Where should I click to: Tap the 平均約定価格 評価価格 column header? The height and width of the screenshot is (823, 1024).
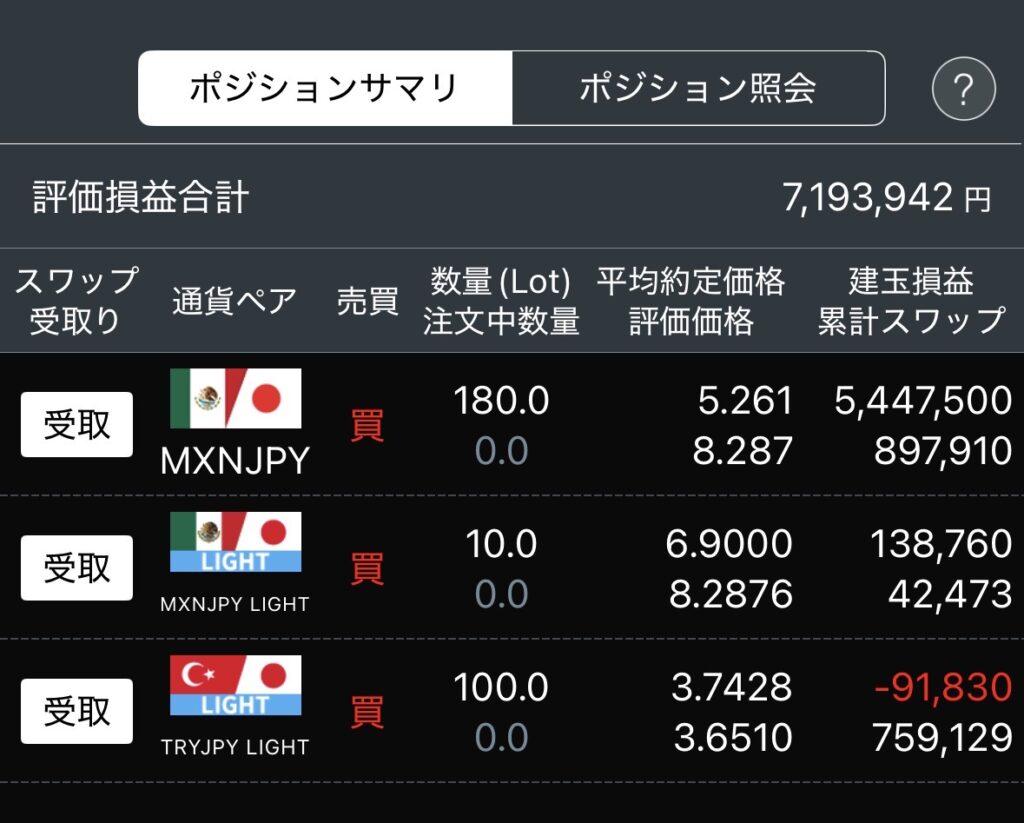tap(691, 301)
